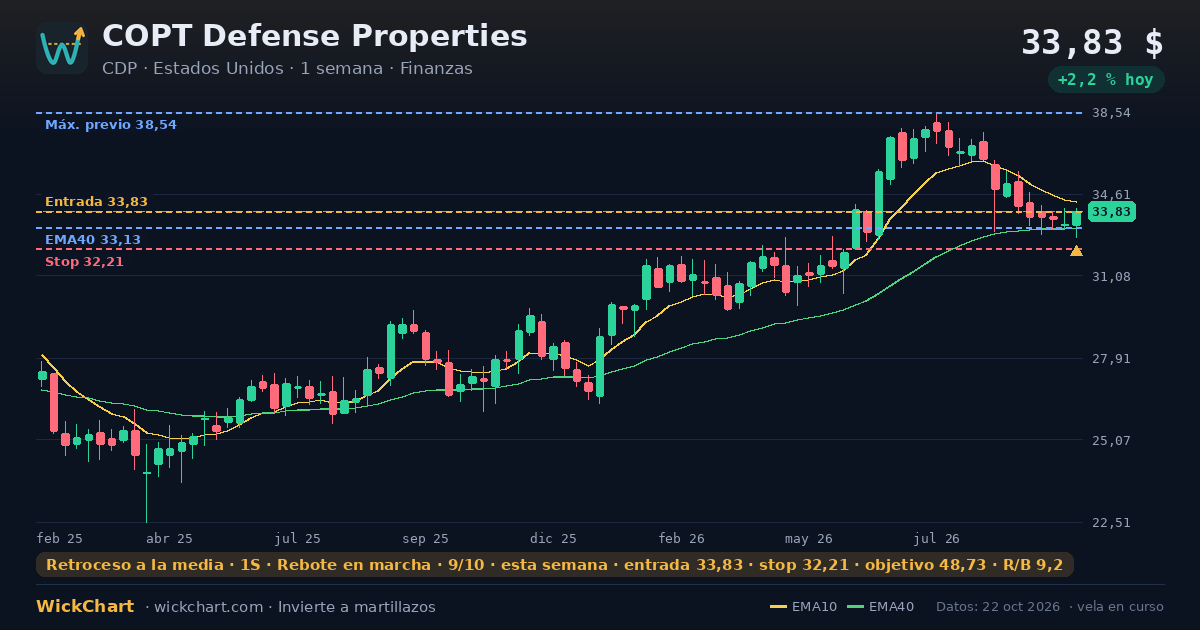Click the Datos: 22 oct 2026 text
1200x630 pixels.
pos(999,607)
